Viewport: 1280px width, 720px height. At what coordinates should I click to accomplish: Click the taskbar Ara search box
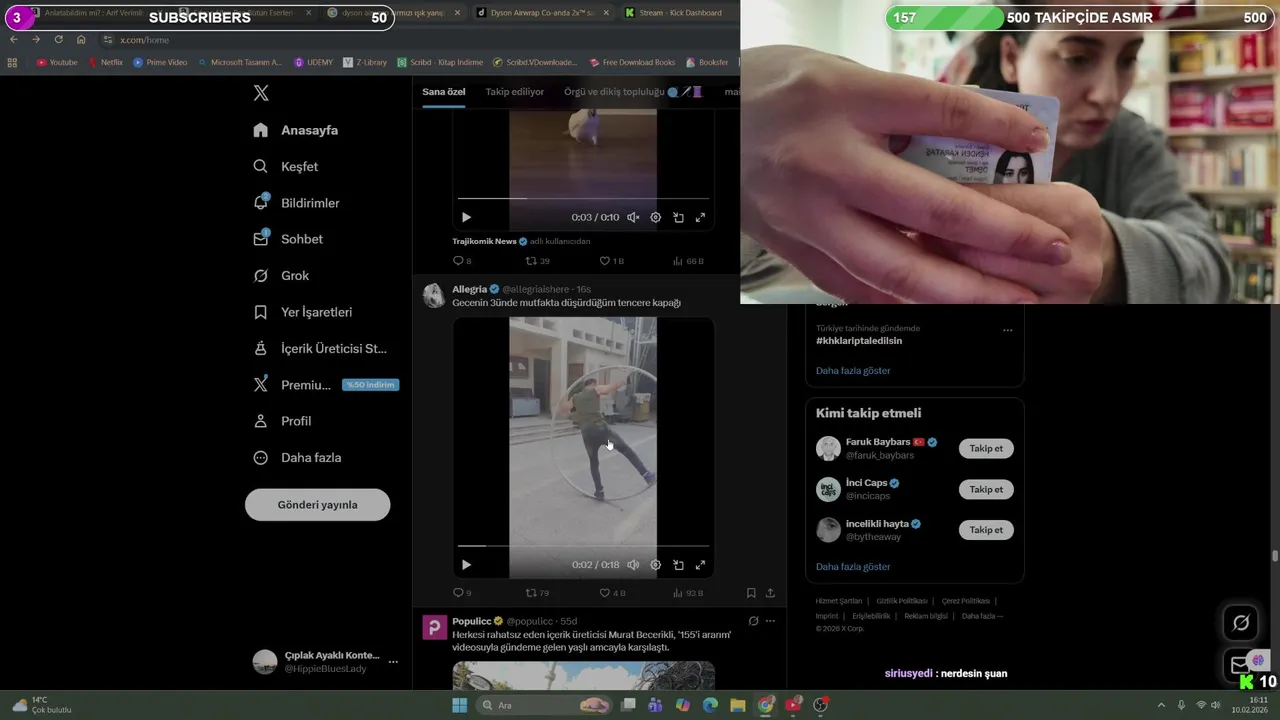tap(543, 705)
